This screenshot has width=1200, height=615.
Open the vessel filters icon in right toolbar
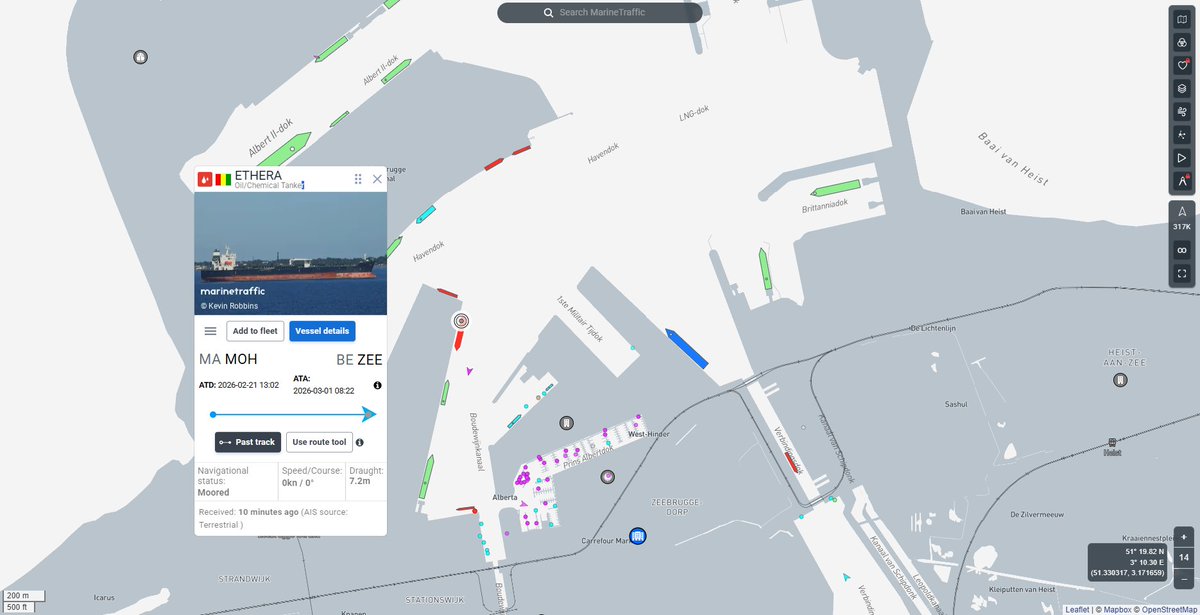[1182, 42]
